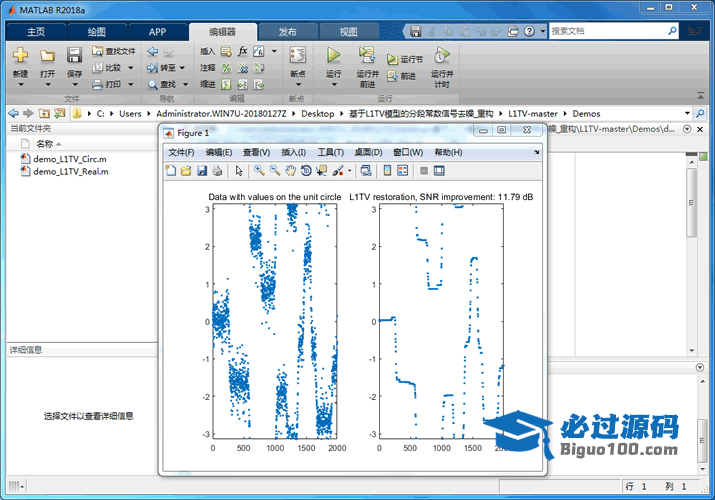Click the editor vertical scrollbar
This screenshot has height=500, width=715.
click(692, 202)
